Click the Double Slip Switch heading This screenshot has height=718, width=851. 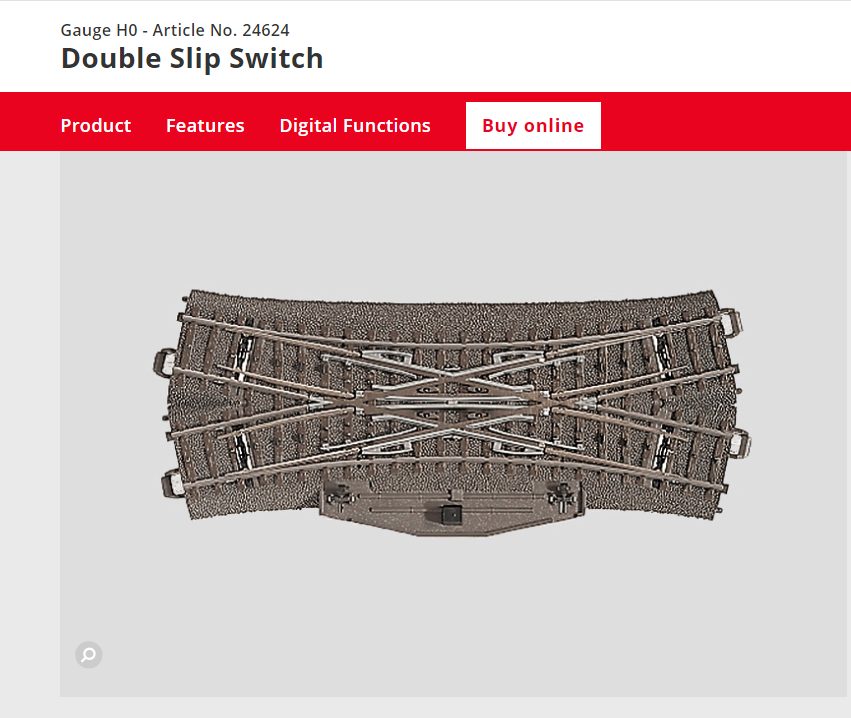click(x=192, y=59)
